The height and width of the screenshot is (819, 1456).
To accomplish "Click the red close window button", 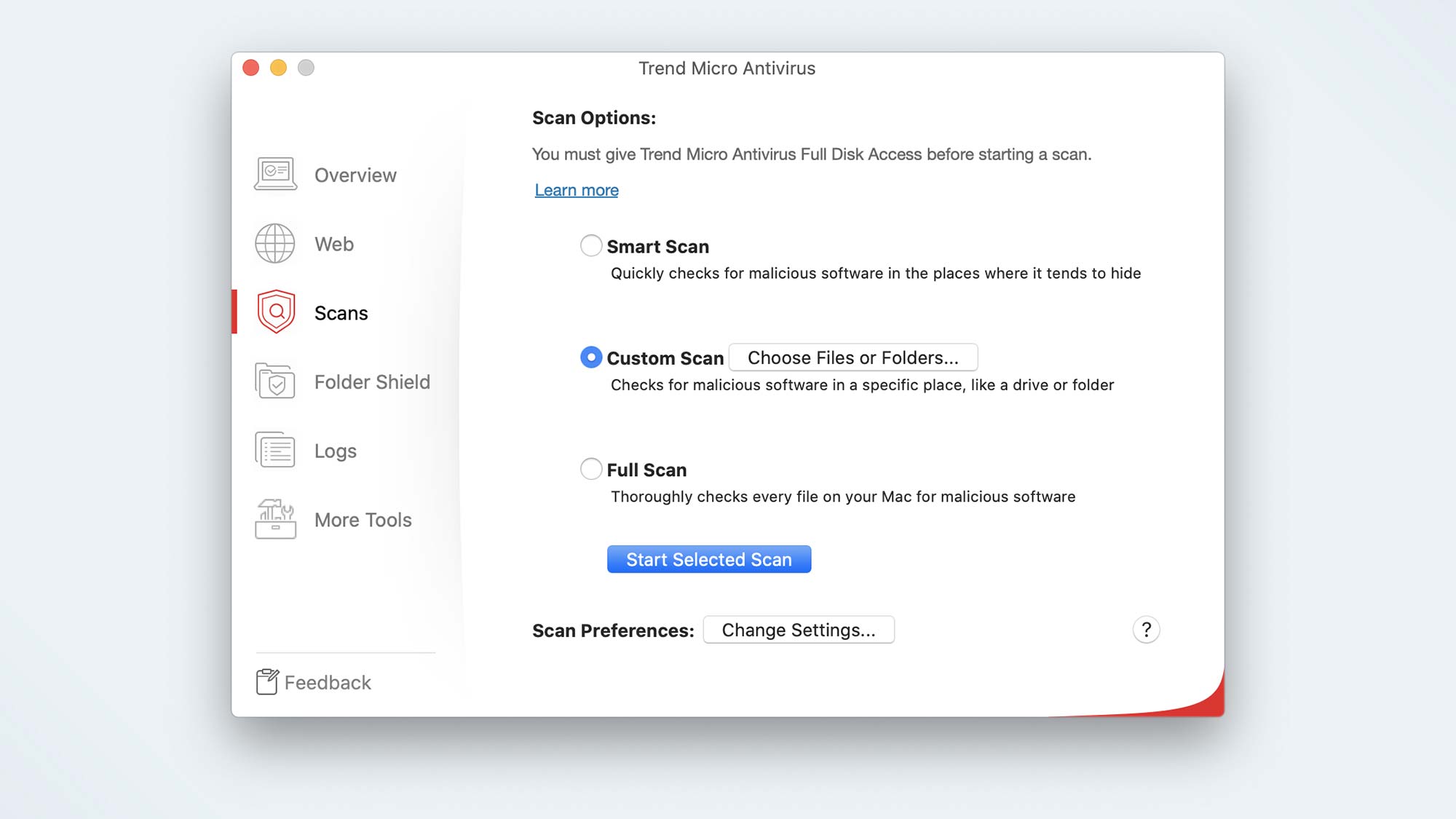I will click(252, 67).
